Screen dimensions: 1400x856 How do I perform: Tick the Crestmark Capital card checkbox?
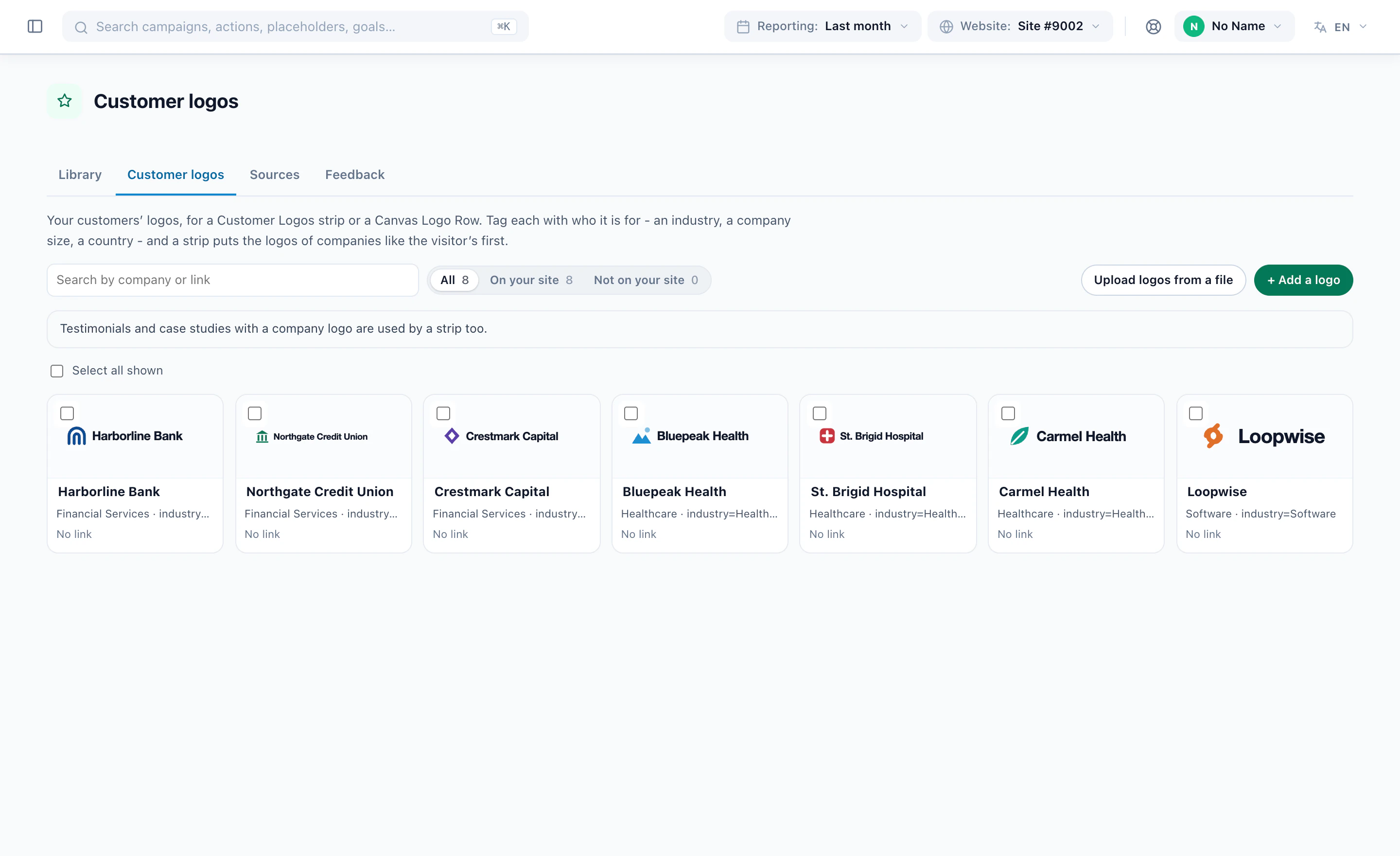443,413
